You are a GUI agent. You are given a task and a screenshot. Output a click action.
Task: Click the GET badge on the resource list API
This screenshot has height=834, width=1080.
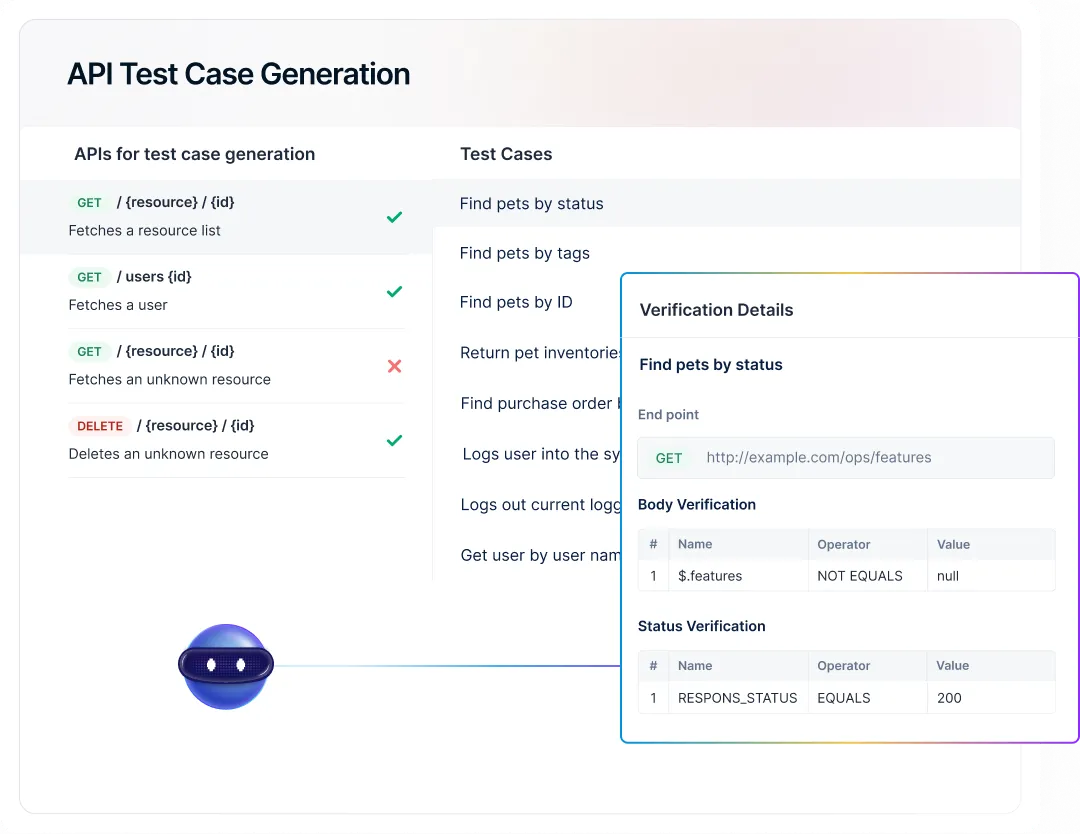90,202
